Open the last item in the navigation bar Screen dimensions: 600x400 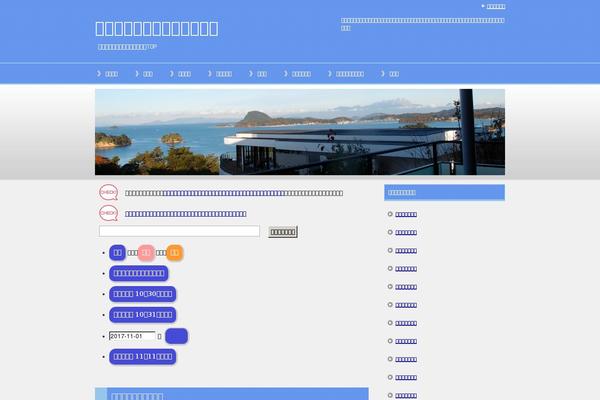click(x=390, y=74)
